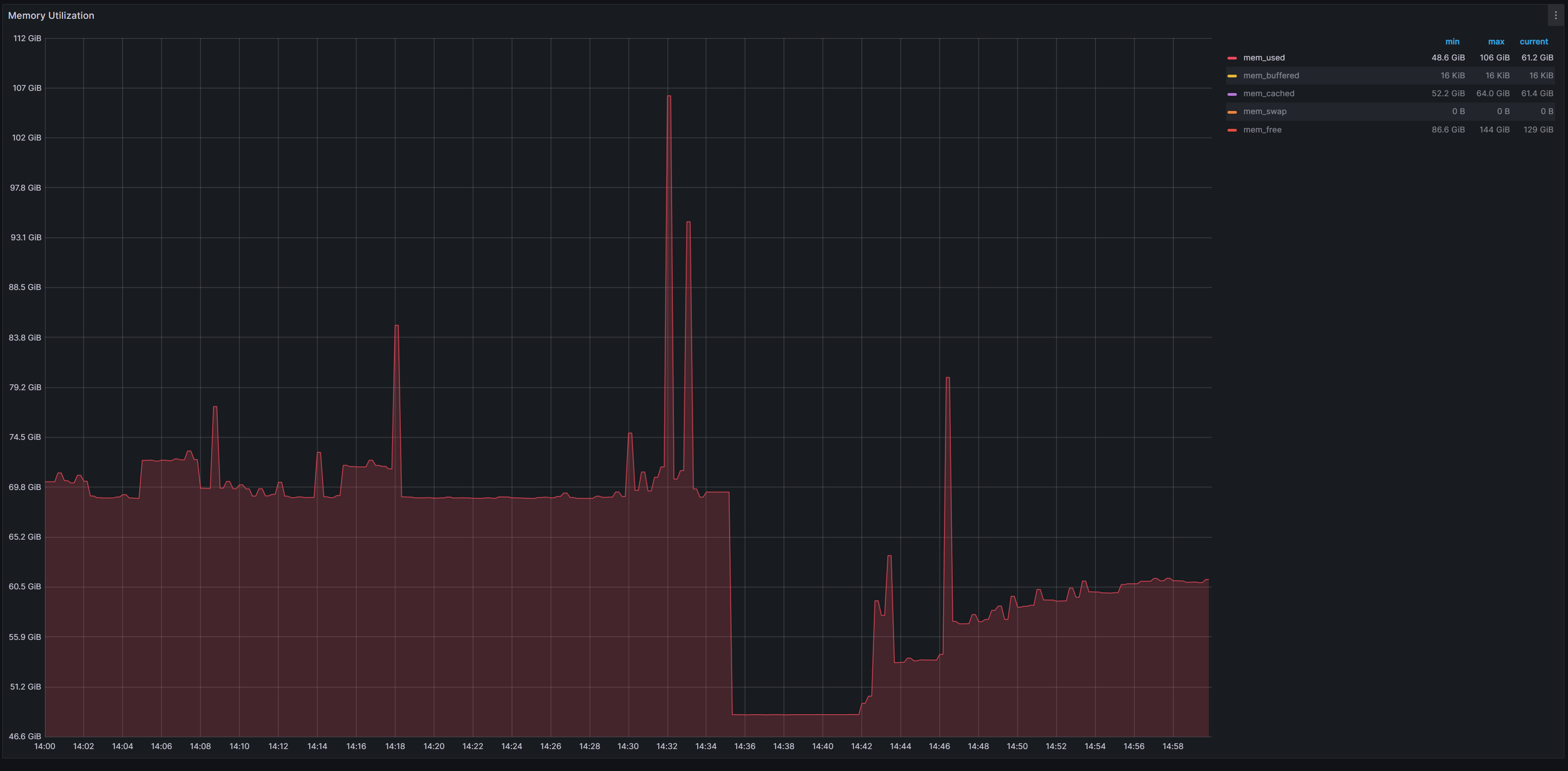Toggle visibility of mem_used series

point(1264,58)
